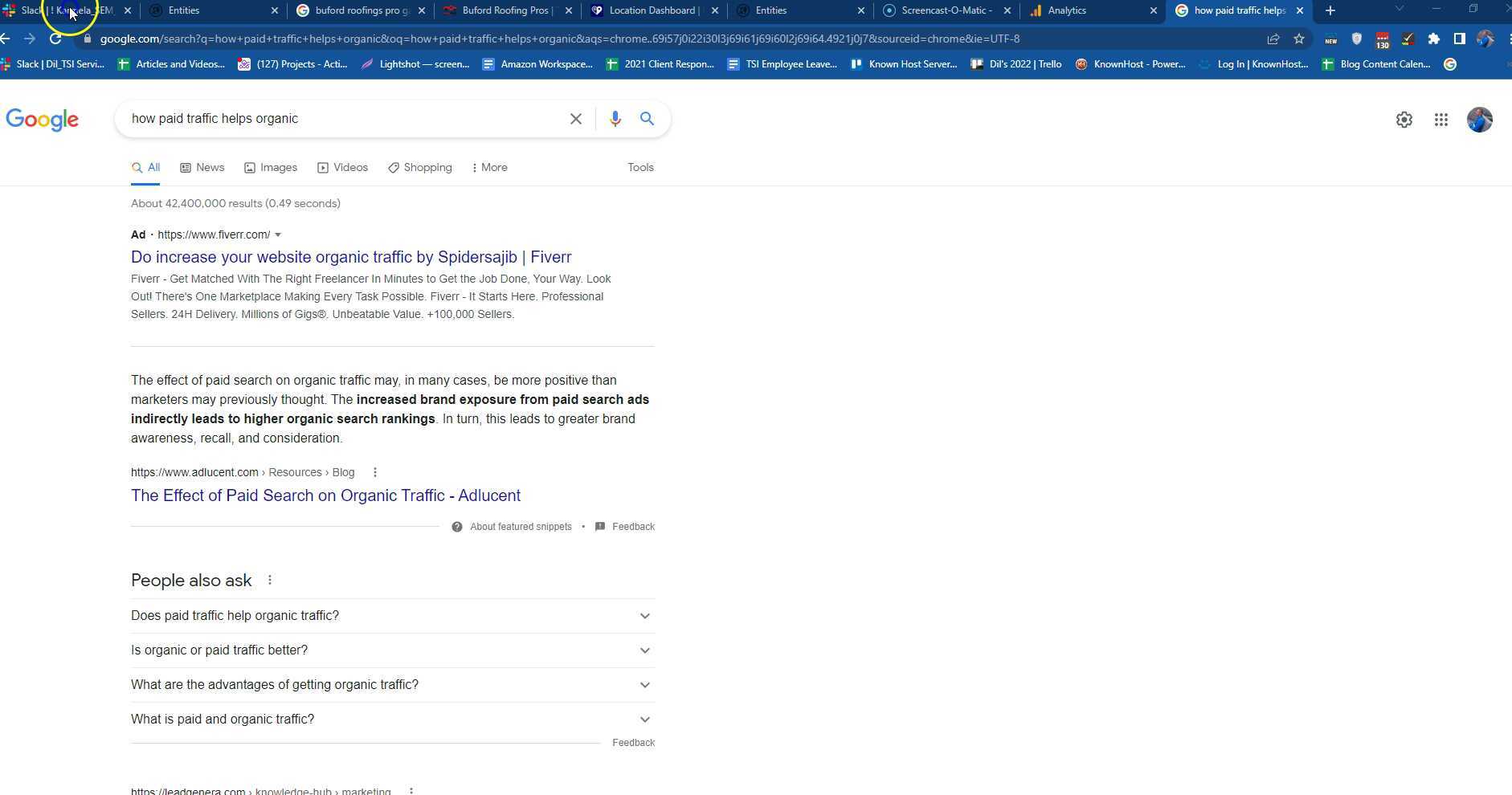Click the voice search microphone icon

tap(615, 119)
